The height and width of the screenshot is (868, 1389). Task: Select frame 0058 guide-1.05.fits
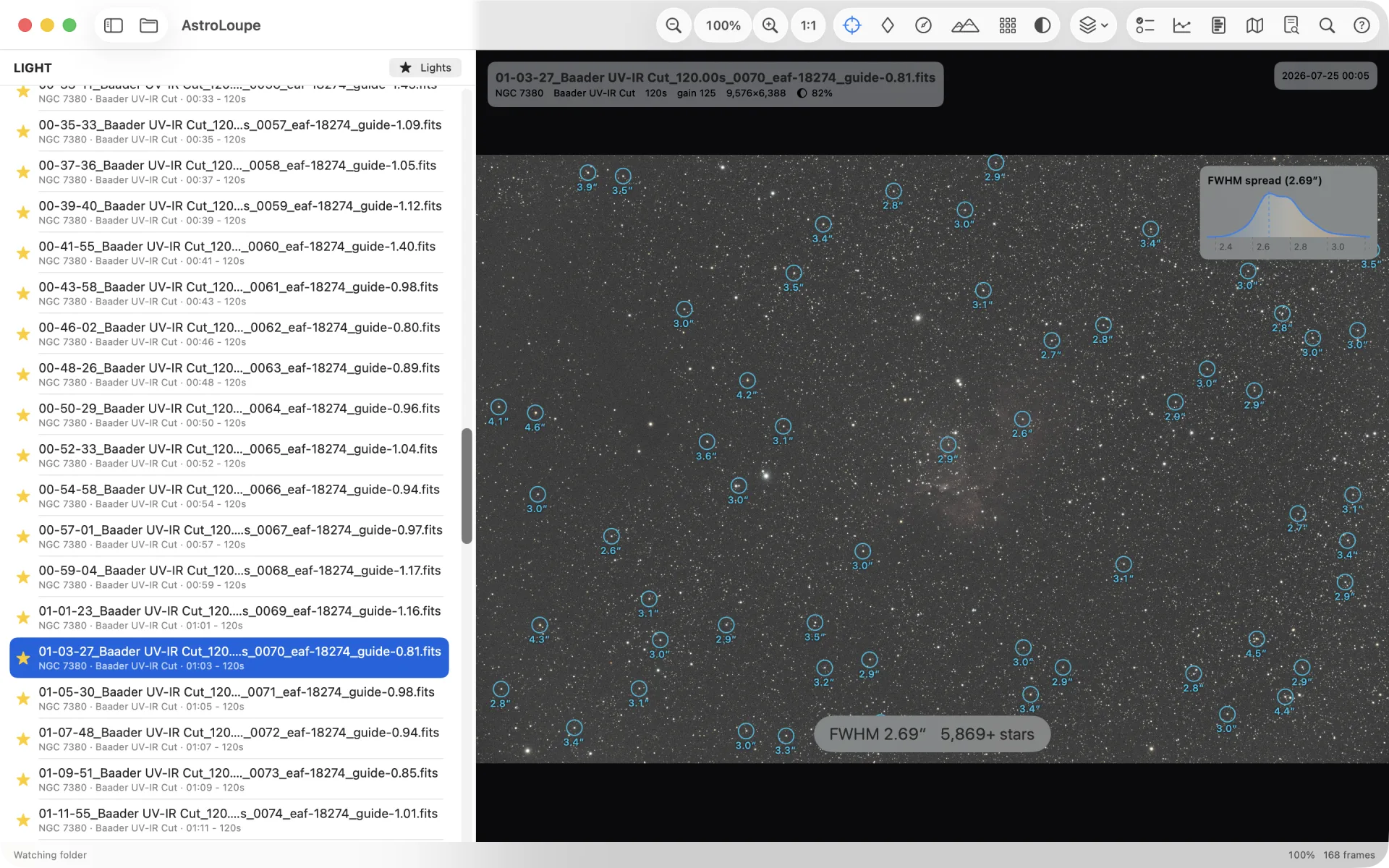229,171
